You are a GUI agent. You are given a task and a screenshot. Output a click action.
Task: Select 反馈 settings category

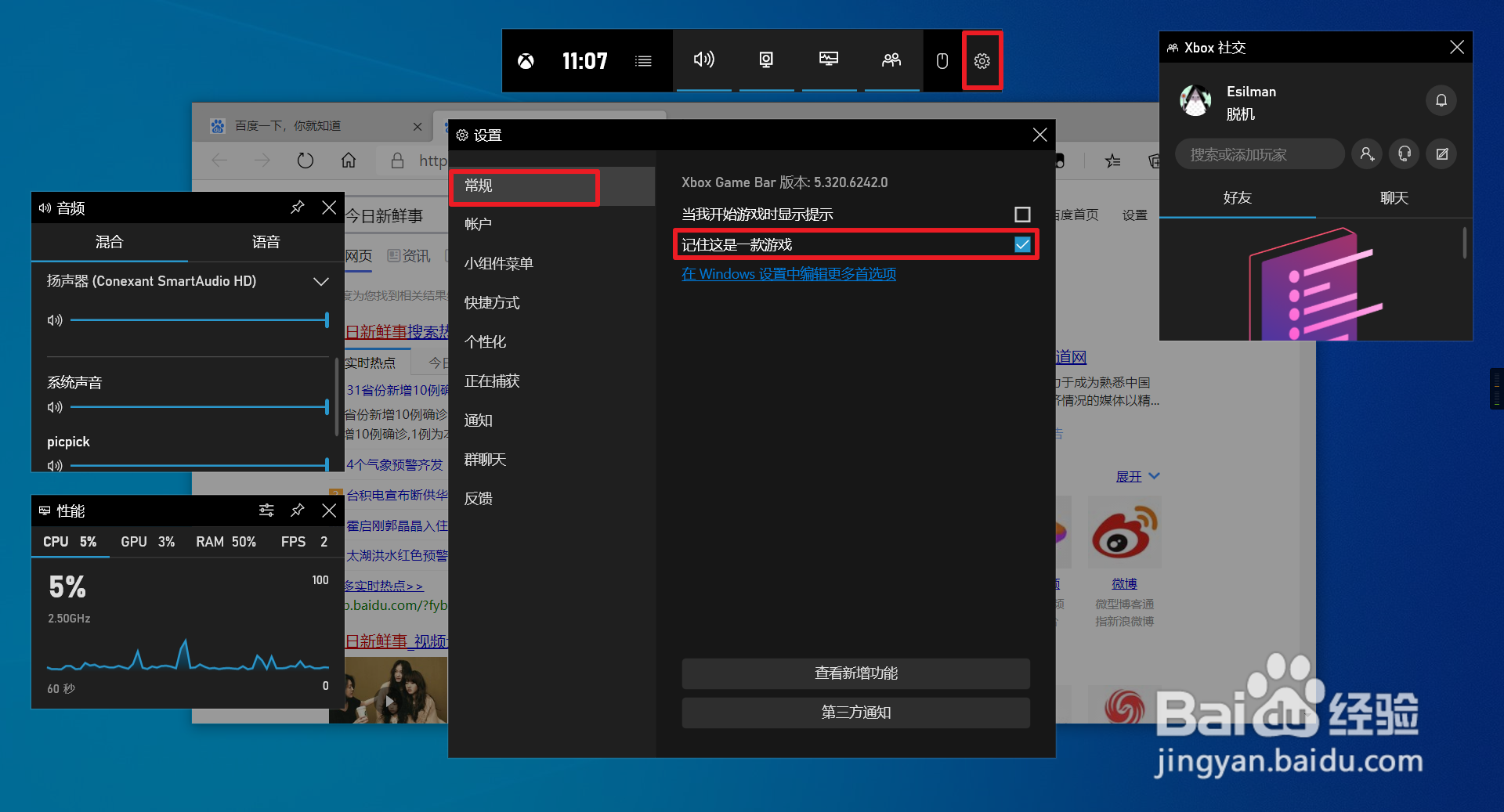[x=552, y=498]
